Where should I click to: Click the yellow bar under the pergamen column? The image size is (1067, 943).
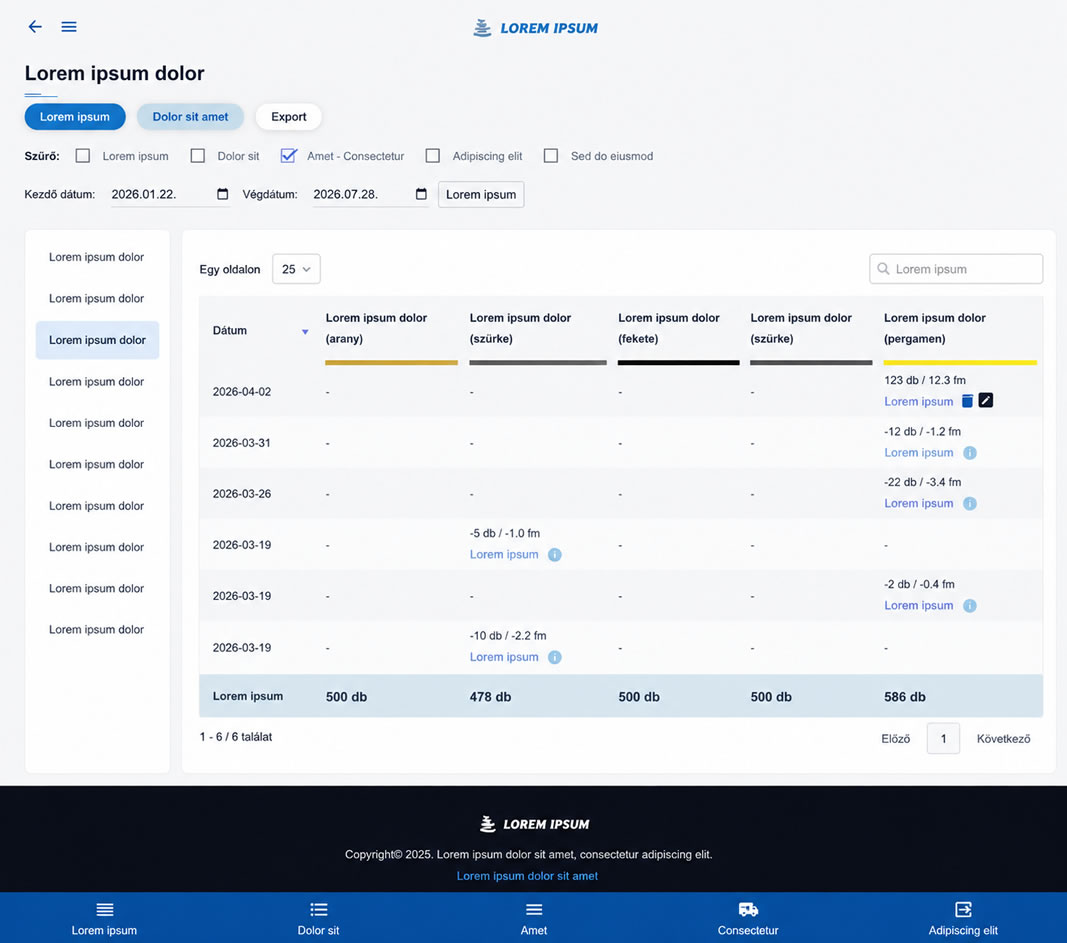click(x=960, y=363)
